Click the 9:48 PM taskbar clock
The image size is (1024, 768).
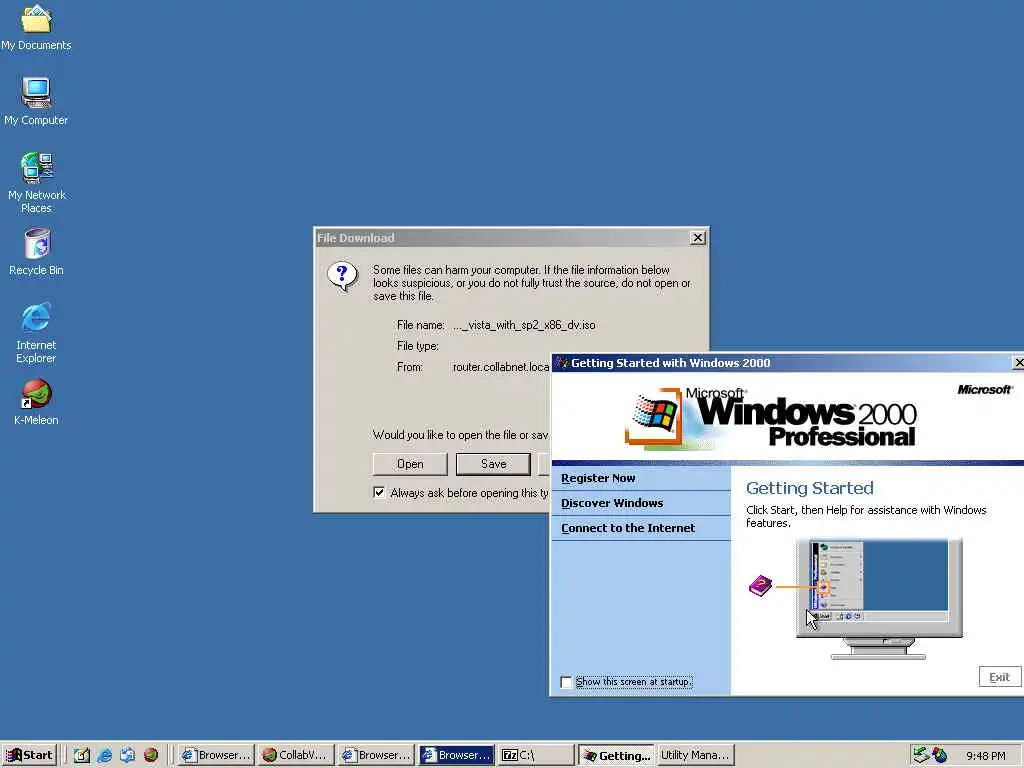tap(986, 756)
